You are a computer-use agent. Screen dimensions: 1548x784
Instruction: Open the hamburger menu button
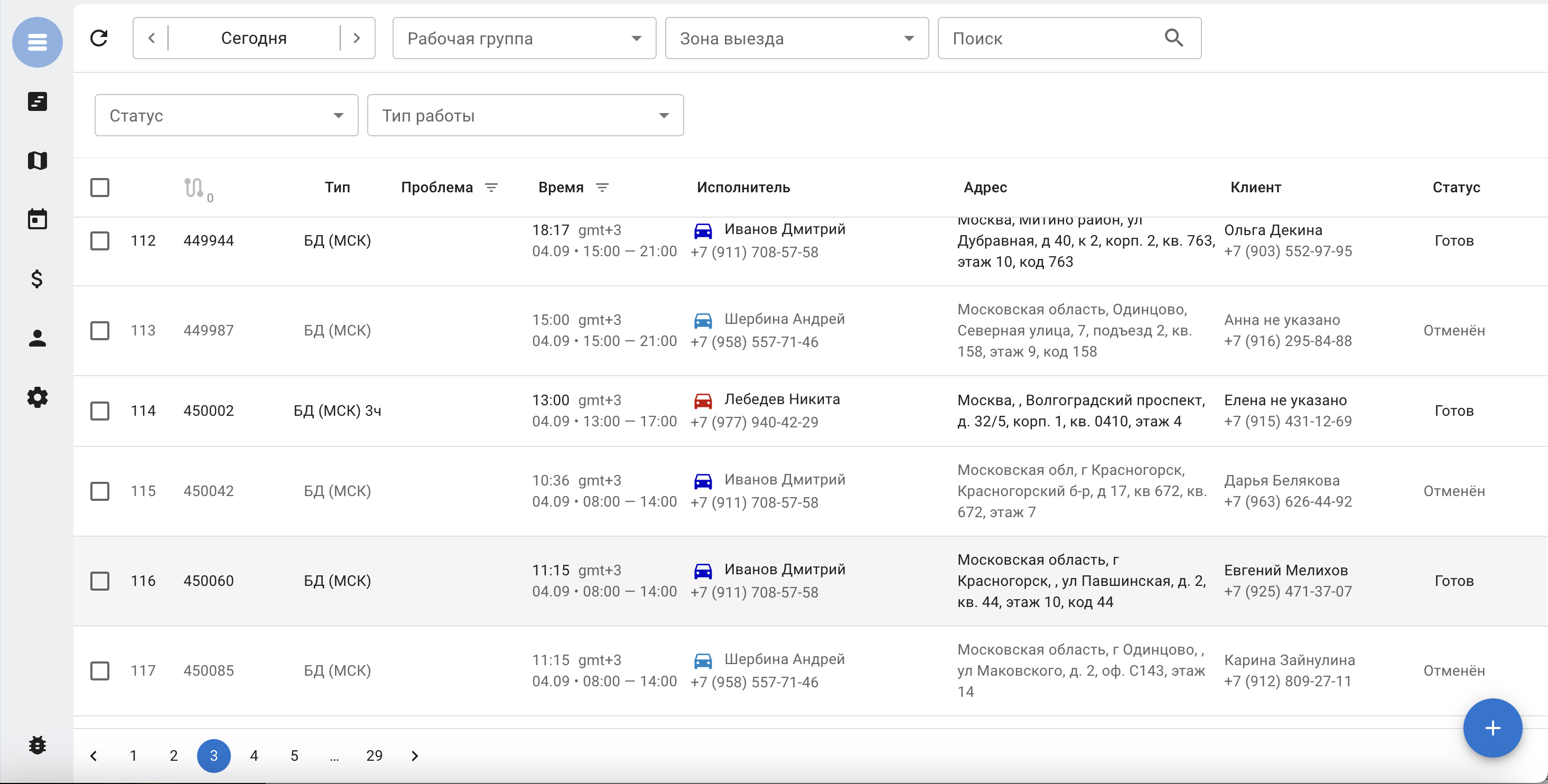[38, 42]
